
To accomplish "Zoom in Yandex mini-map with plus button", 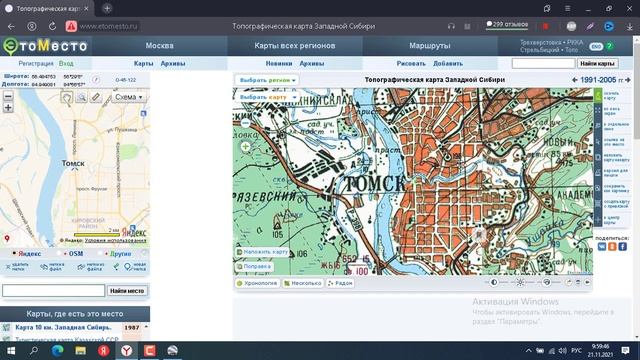I will click(8, 108).
